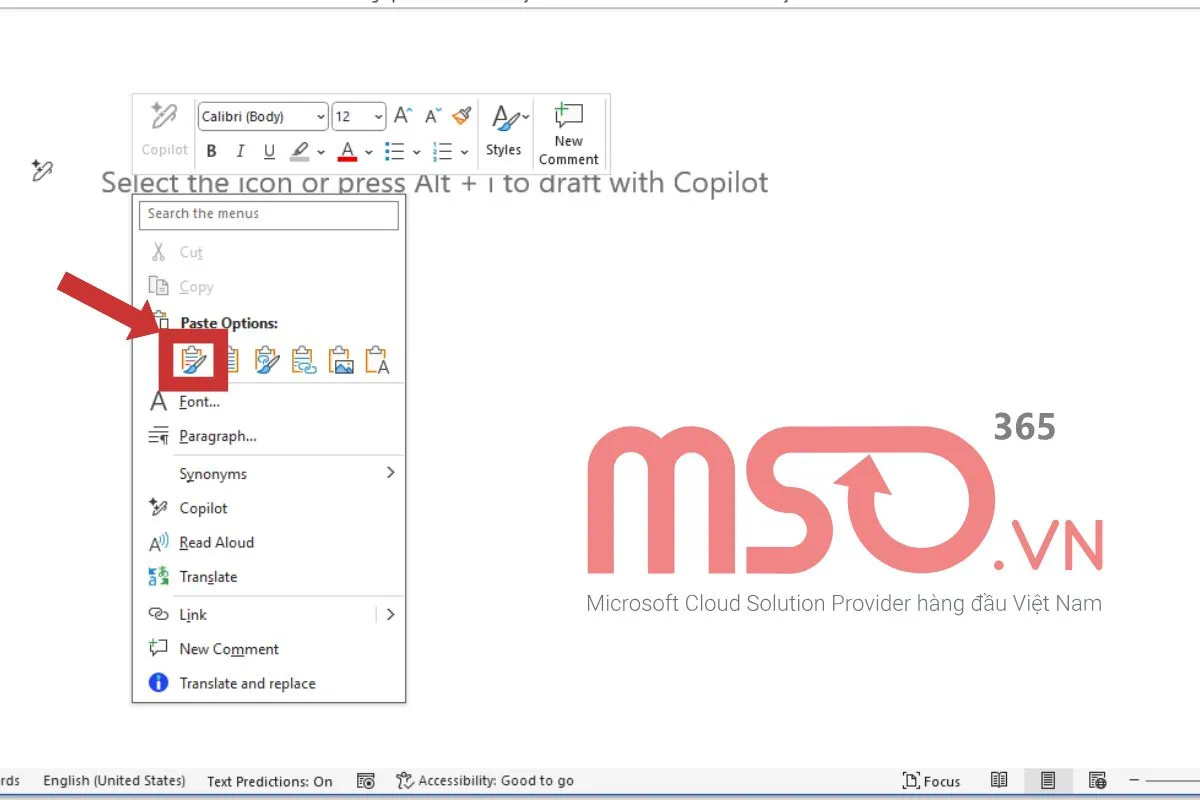Select the Picture paste option

pyautogui.click(x=341, y=360)
